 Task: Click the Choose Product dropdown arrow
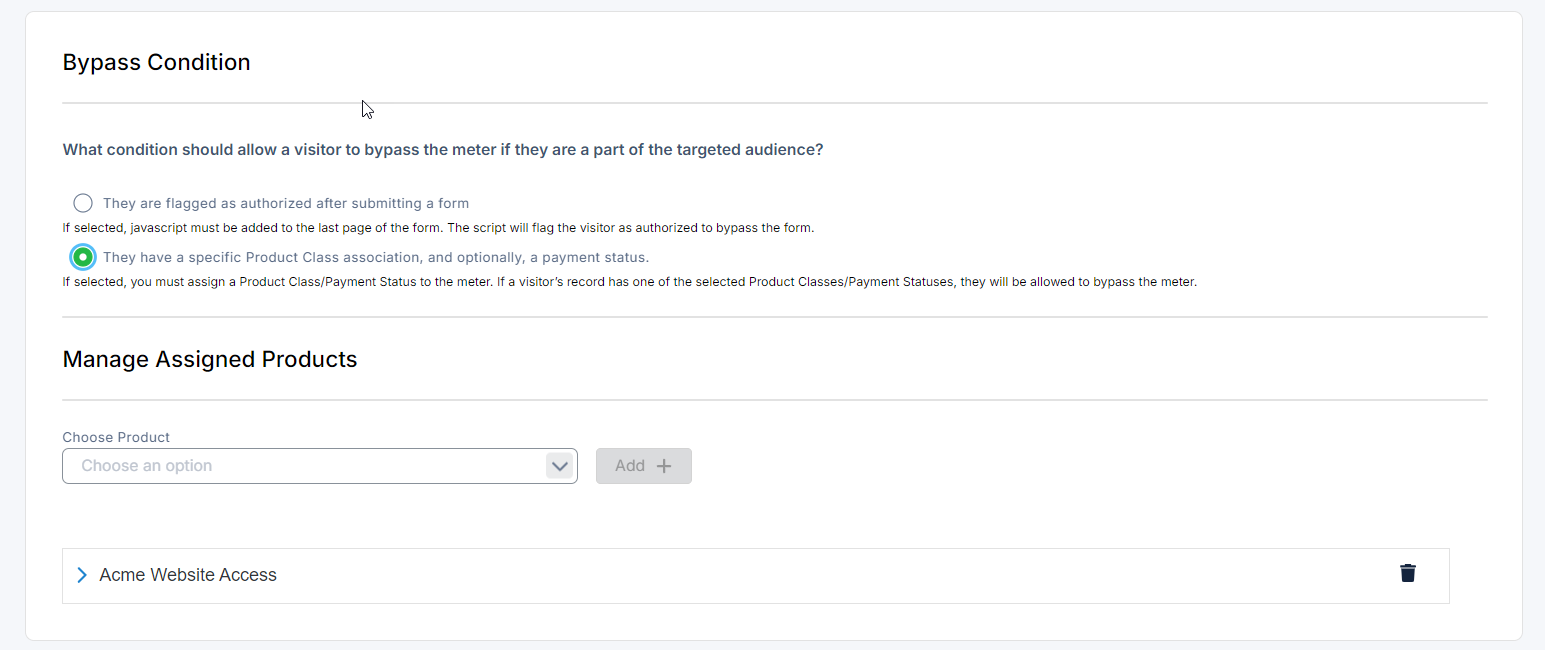pyautogui.click(x=560, y=466)
